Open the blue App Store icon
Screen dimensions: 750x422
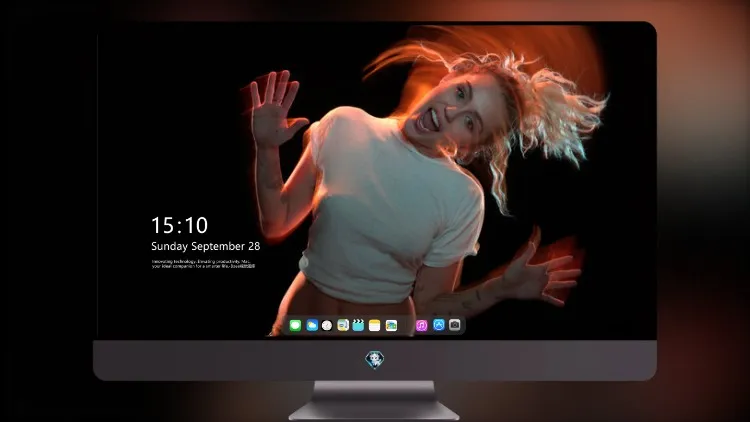[439, 325]
